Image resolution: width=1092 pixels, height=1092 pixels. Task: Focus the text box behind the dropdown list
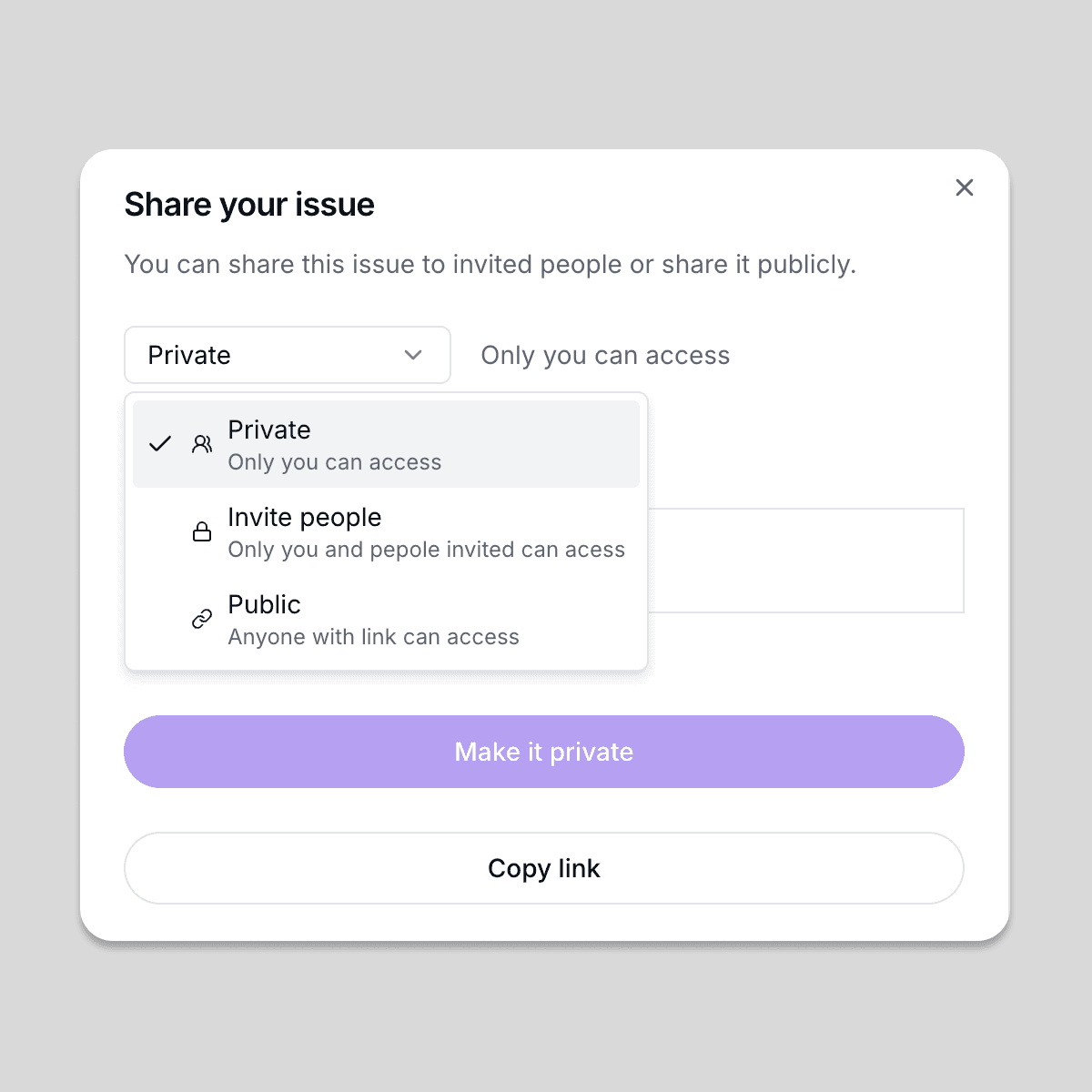pyautogui.click(x=805, y=561)
